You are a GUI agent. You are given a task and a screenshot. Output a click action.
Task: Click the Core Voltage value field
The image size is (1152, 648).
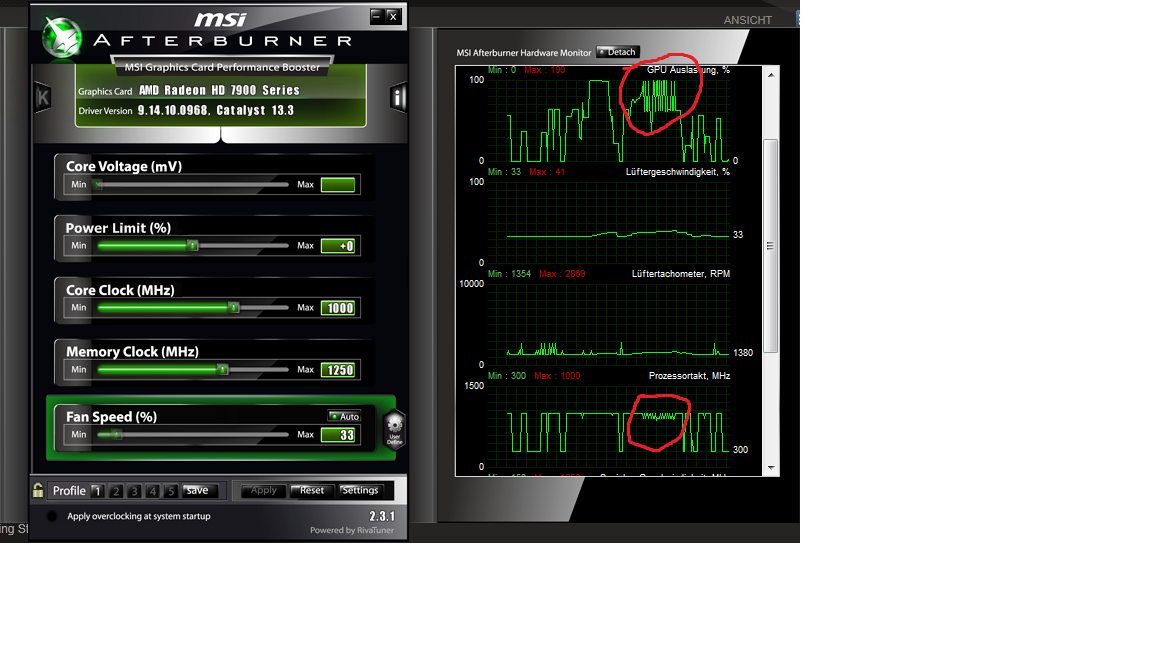338,184
